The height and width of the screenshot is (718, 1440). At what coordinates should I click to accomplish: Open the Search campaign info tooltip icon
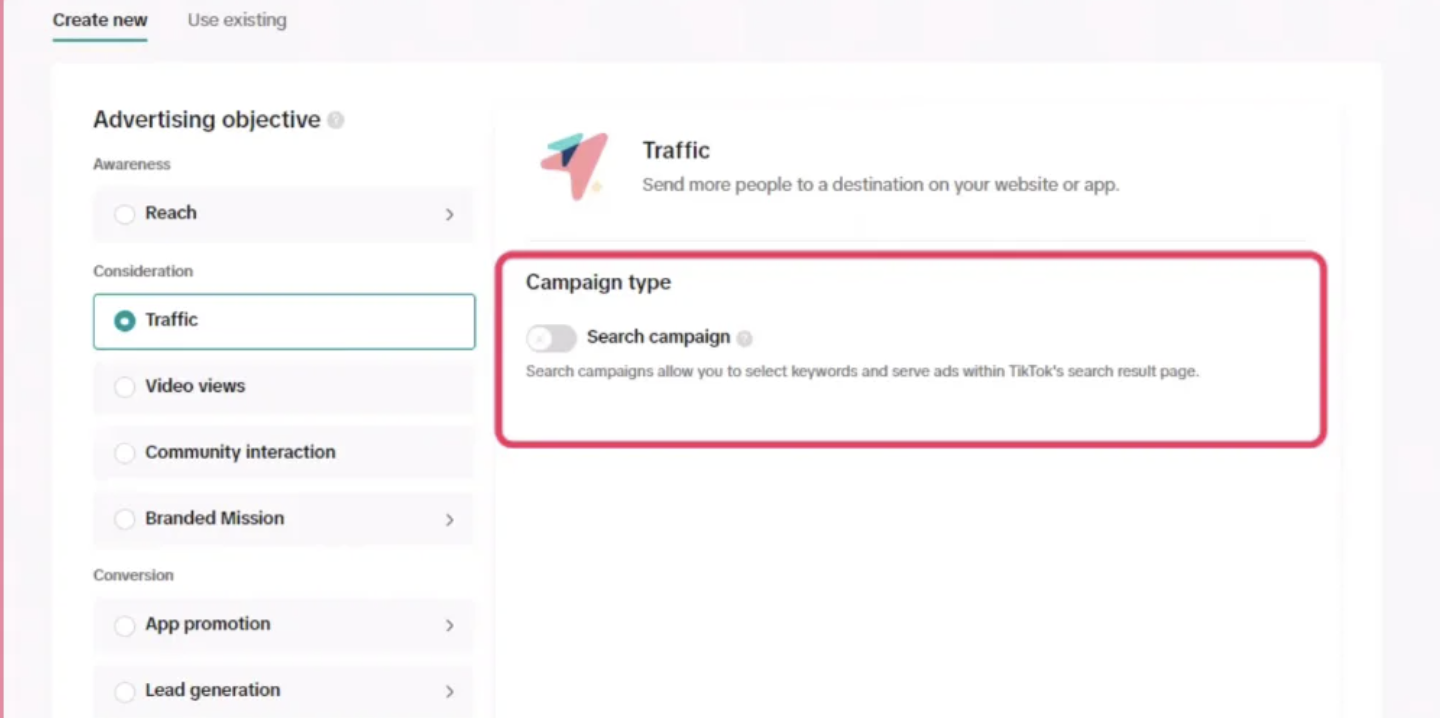[744, 338]
